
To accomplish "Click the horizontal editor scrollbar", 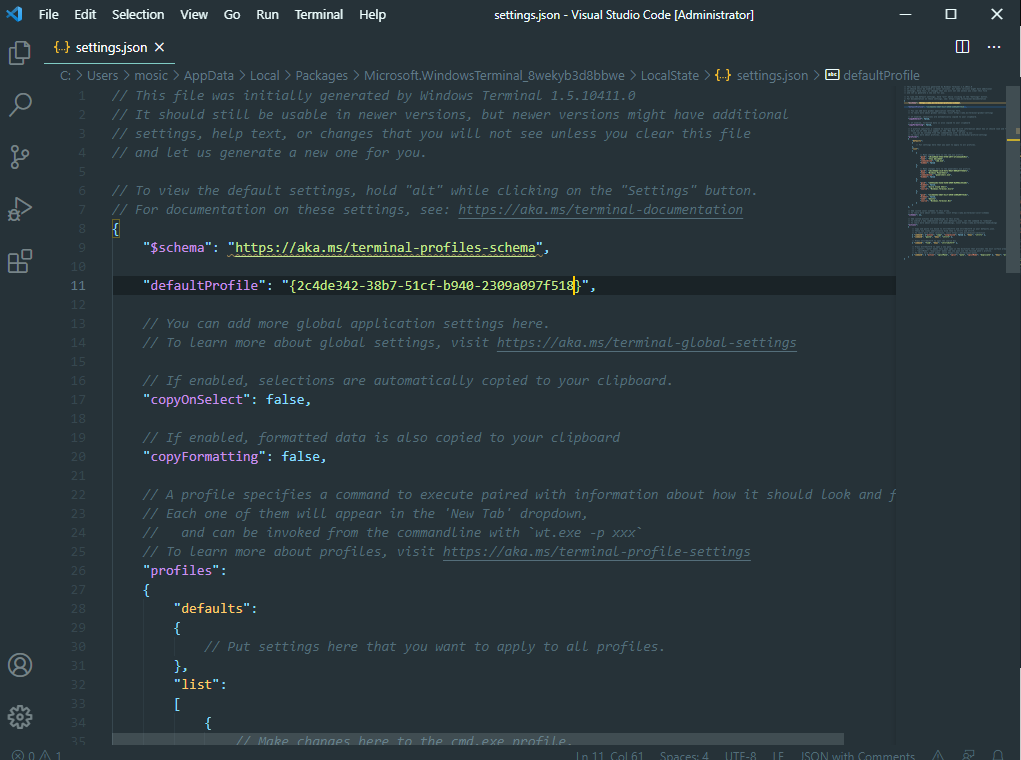I will (x=478, y=739).
